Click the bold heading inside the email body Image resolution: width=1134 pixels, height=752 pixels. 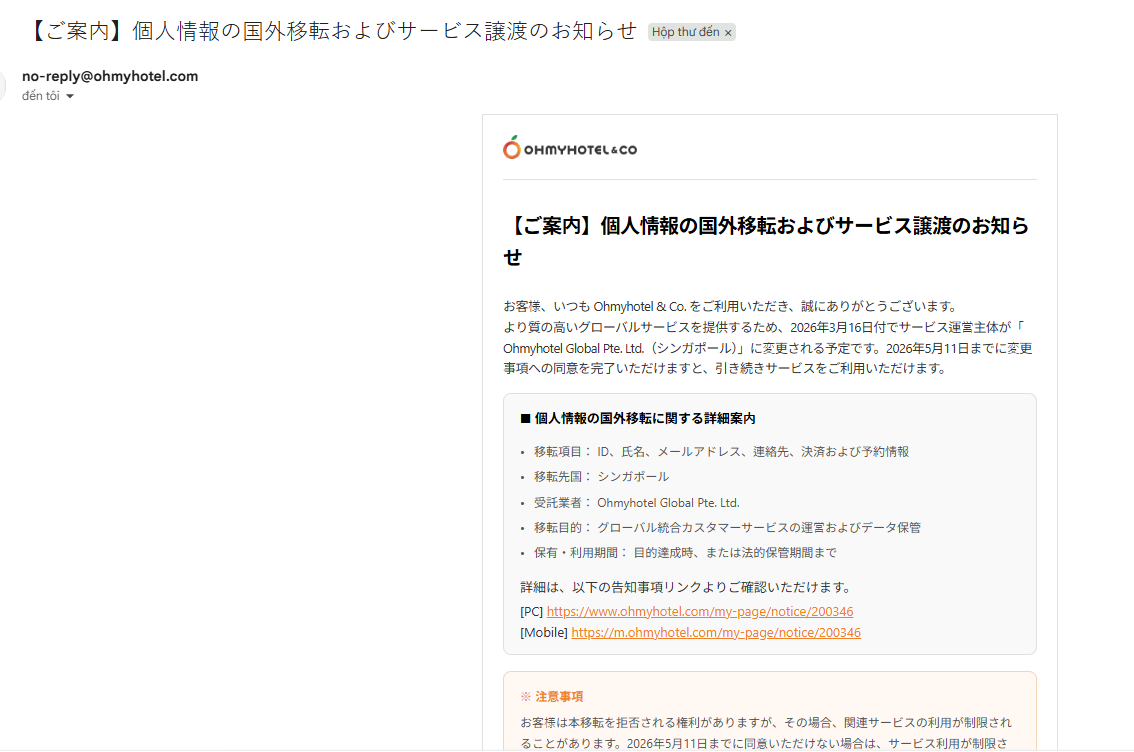pos(767,241)
